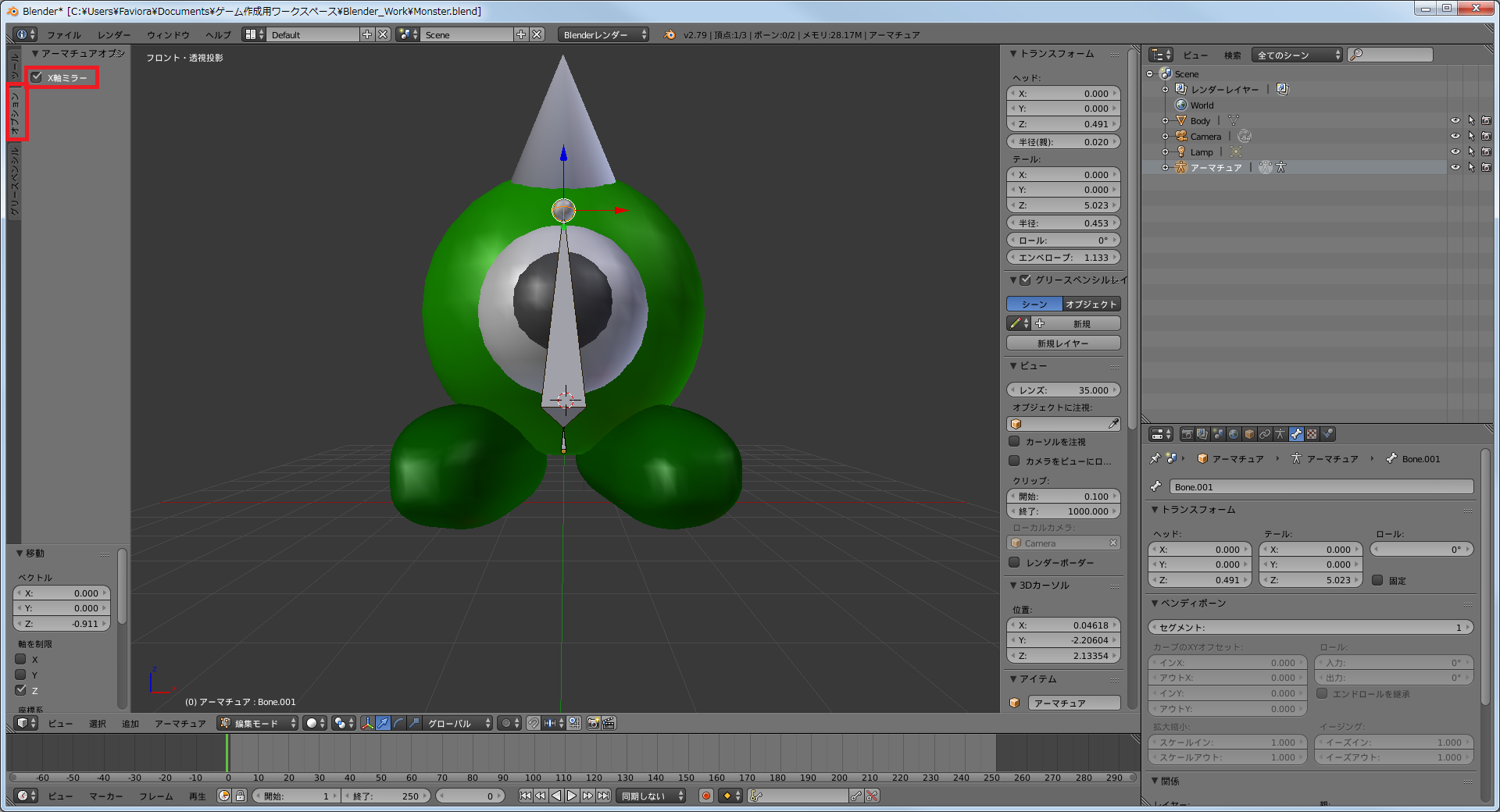The height and width of the screenshot is (812, 1500).
Task: Enable the Y axis constraint checkbox
Action: pos(21,675)
